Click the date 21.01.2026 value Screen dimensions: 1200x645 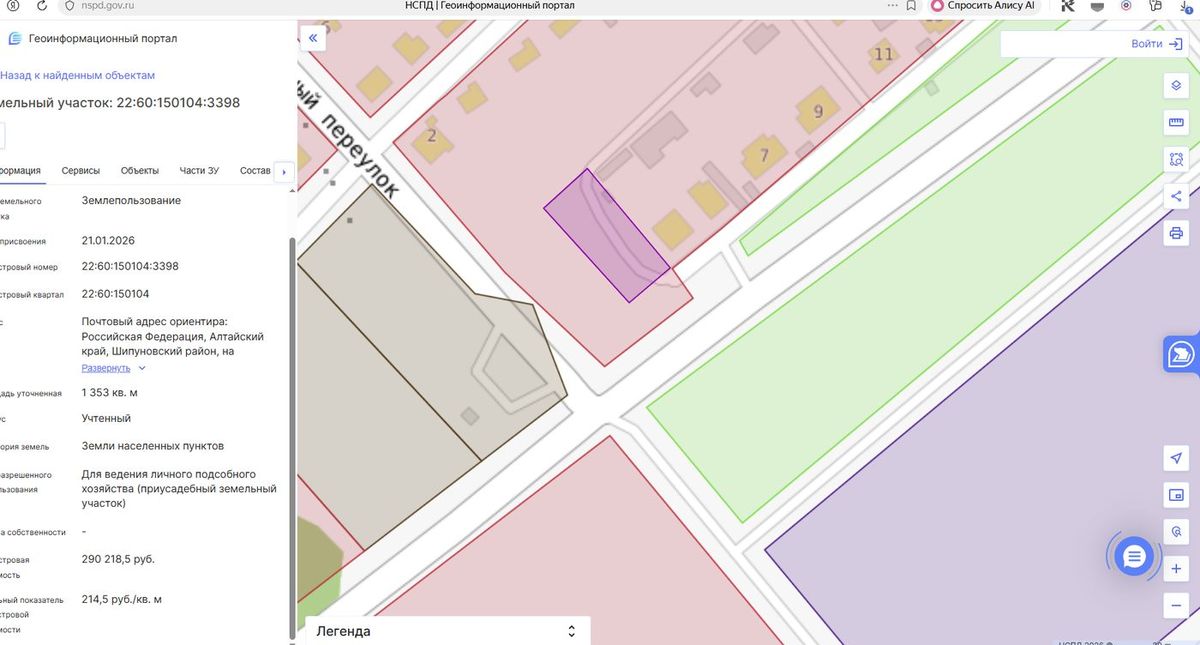[108, 241]
